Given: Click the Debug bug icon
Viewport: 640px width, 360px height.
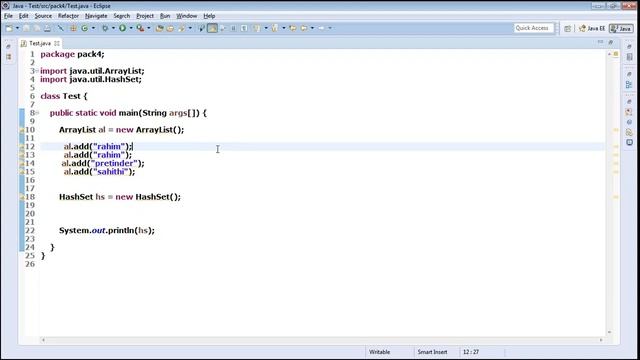Looking at the screenshot, I should click(105, 28).
